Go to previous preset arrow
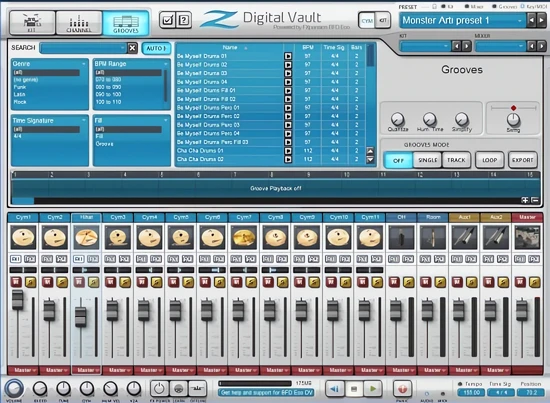 click(x=532, y=20)
